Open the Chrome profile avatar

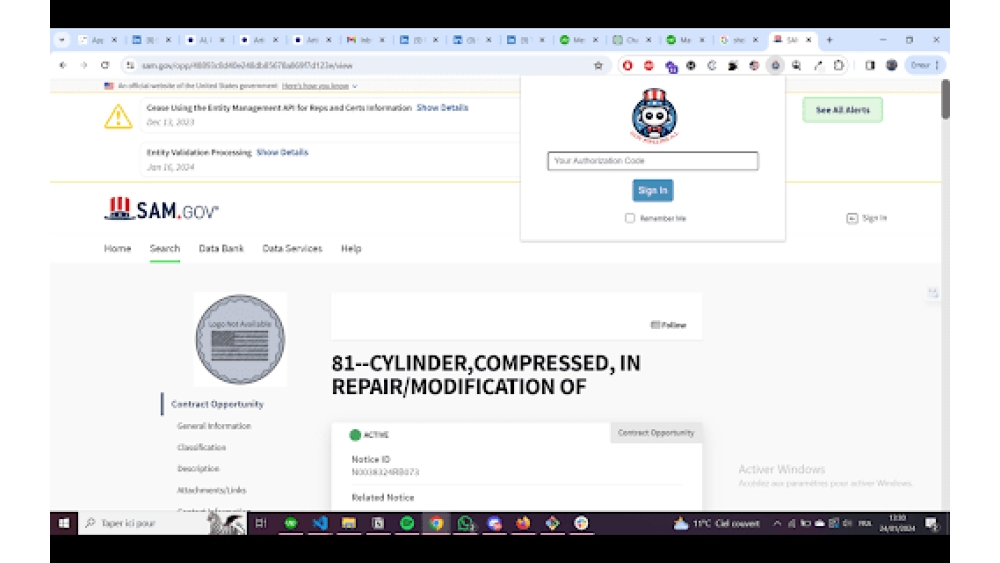pyautogui.click(x=892, y=65)
